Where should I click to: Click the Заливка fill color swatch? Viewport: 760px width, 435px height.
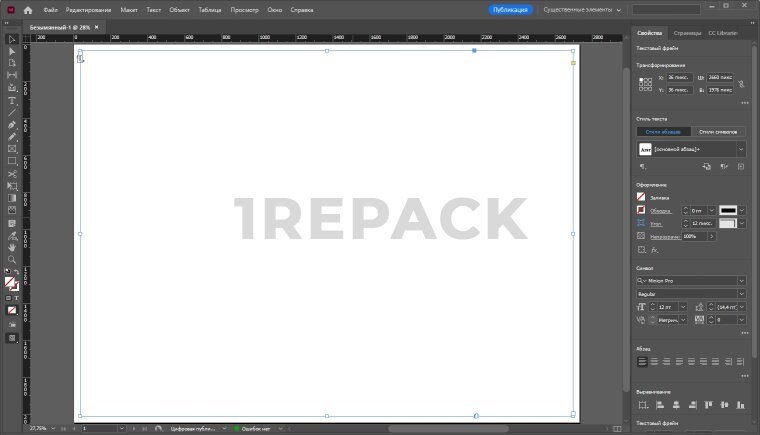(x=641, y=197)
